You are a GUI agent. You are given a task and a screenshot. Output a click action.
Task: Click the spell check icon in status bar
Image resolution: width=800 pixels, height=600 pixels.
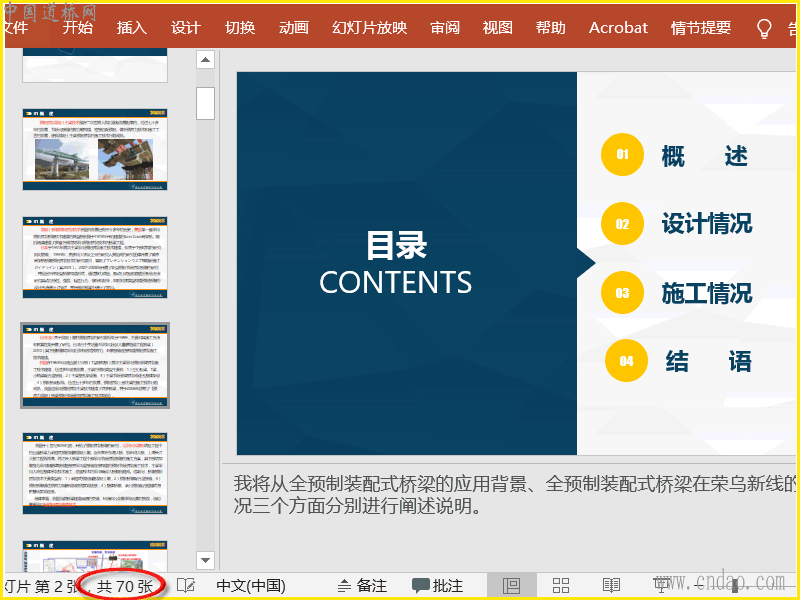[185, 586]
